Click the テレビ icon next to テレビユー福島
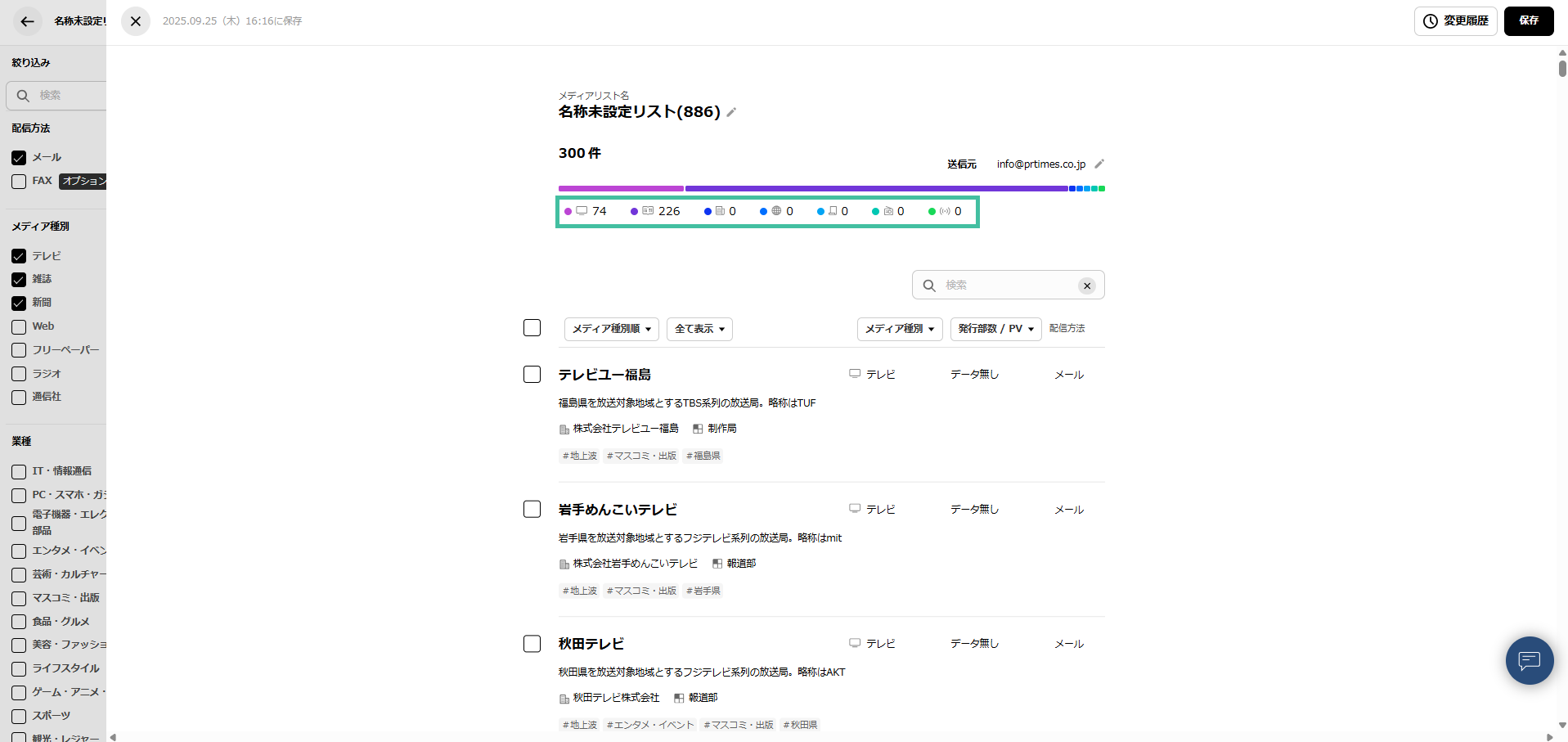The image size is (1568, 742). click(x=855, y=373)
